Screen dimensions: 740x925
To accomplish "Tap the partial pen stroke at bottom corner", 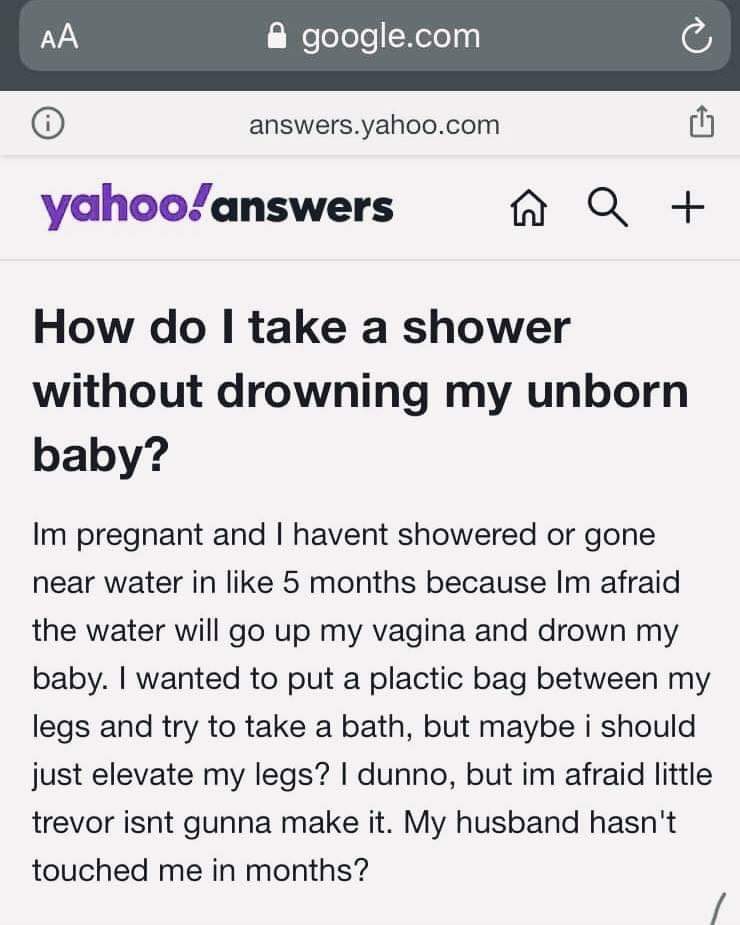I will 718,909.
